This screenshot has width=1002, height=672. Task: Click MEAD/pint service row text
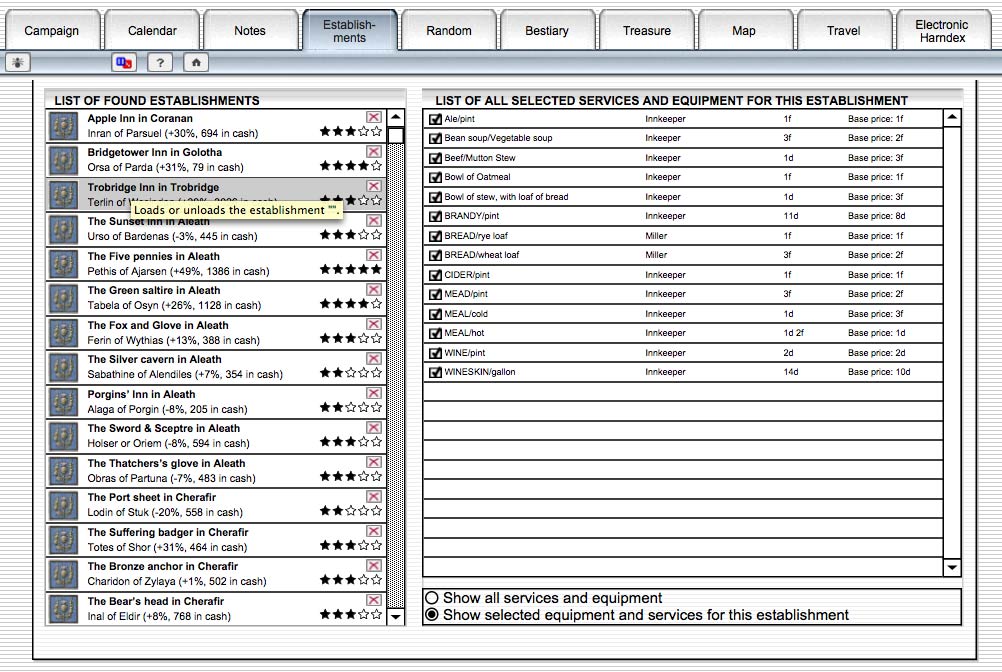466,294
